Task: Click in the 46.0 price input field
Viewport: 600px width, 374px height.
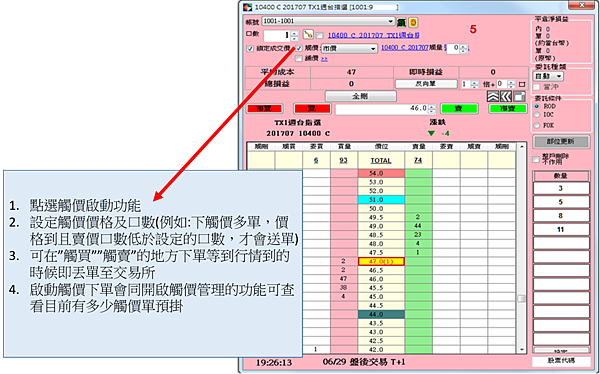Action: pyautogui.click(x=382, y=109)
